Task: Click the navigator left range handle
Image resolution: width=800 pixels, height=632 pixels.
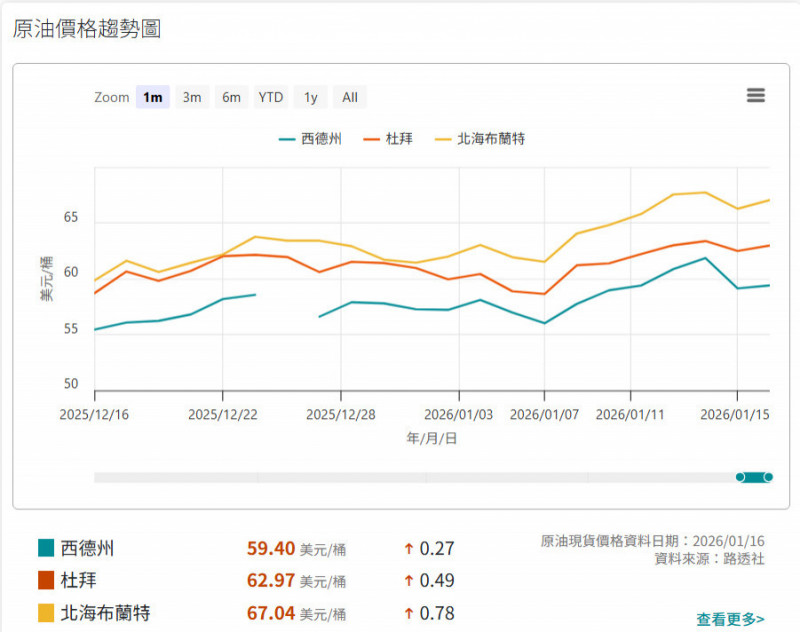Action: click(740, 477)
